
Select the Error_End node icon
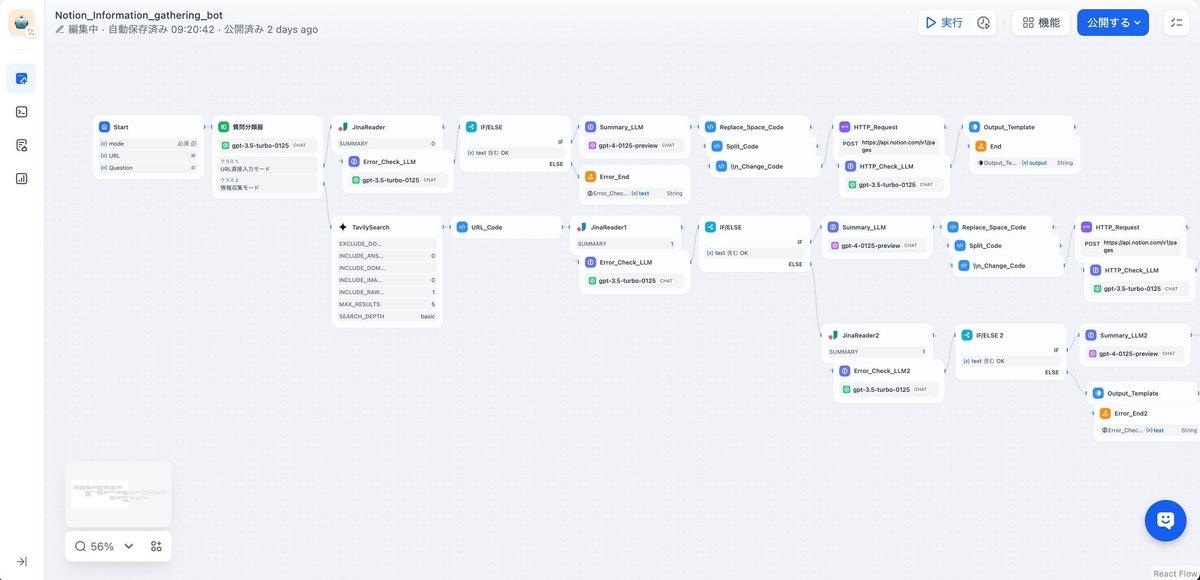pos(590,177)
